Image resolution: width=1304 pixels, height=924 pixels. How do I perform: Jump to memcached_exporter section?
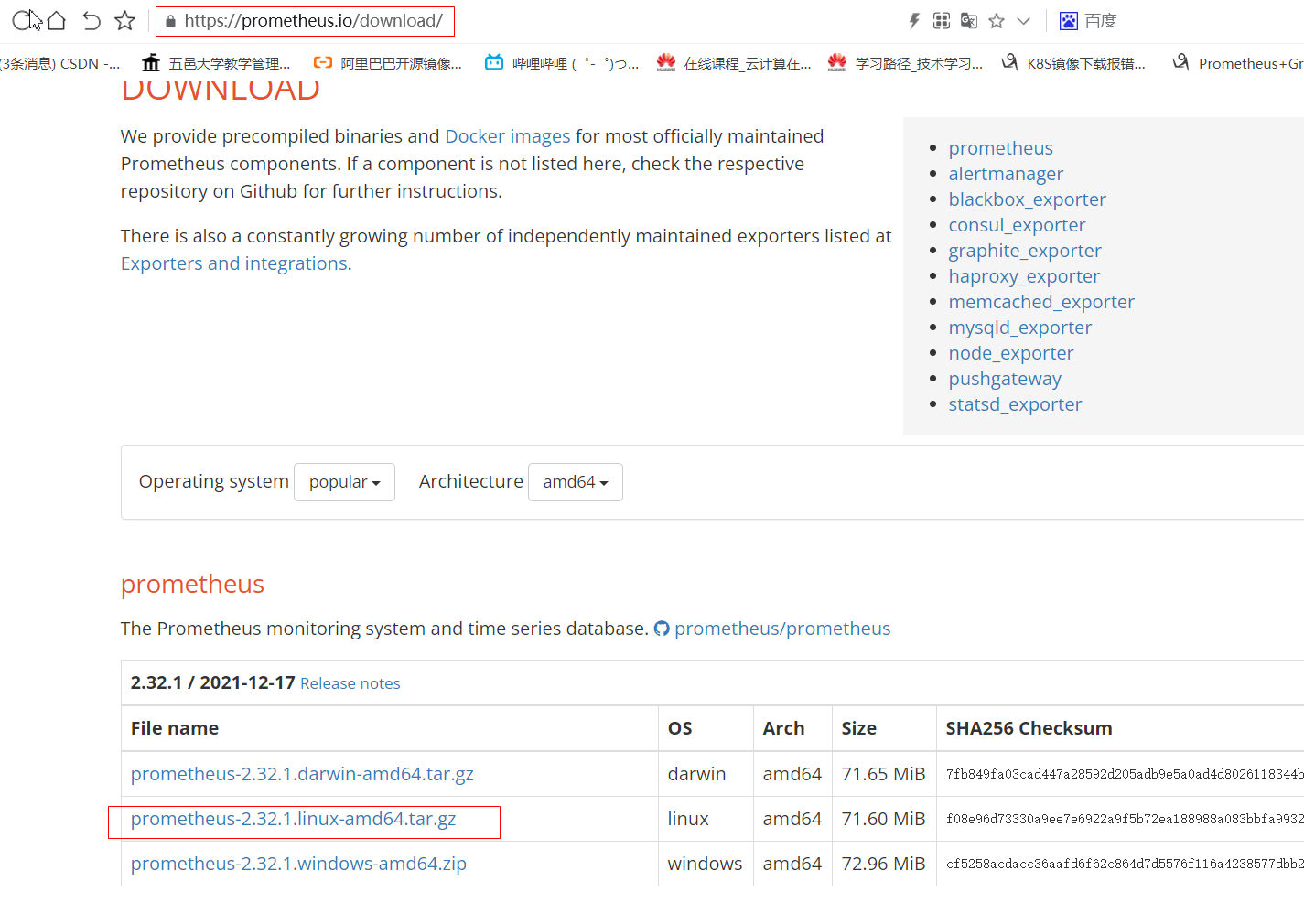1041,302
